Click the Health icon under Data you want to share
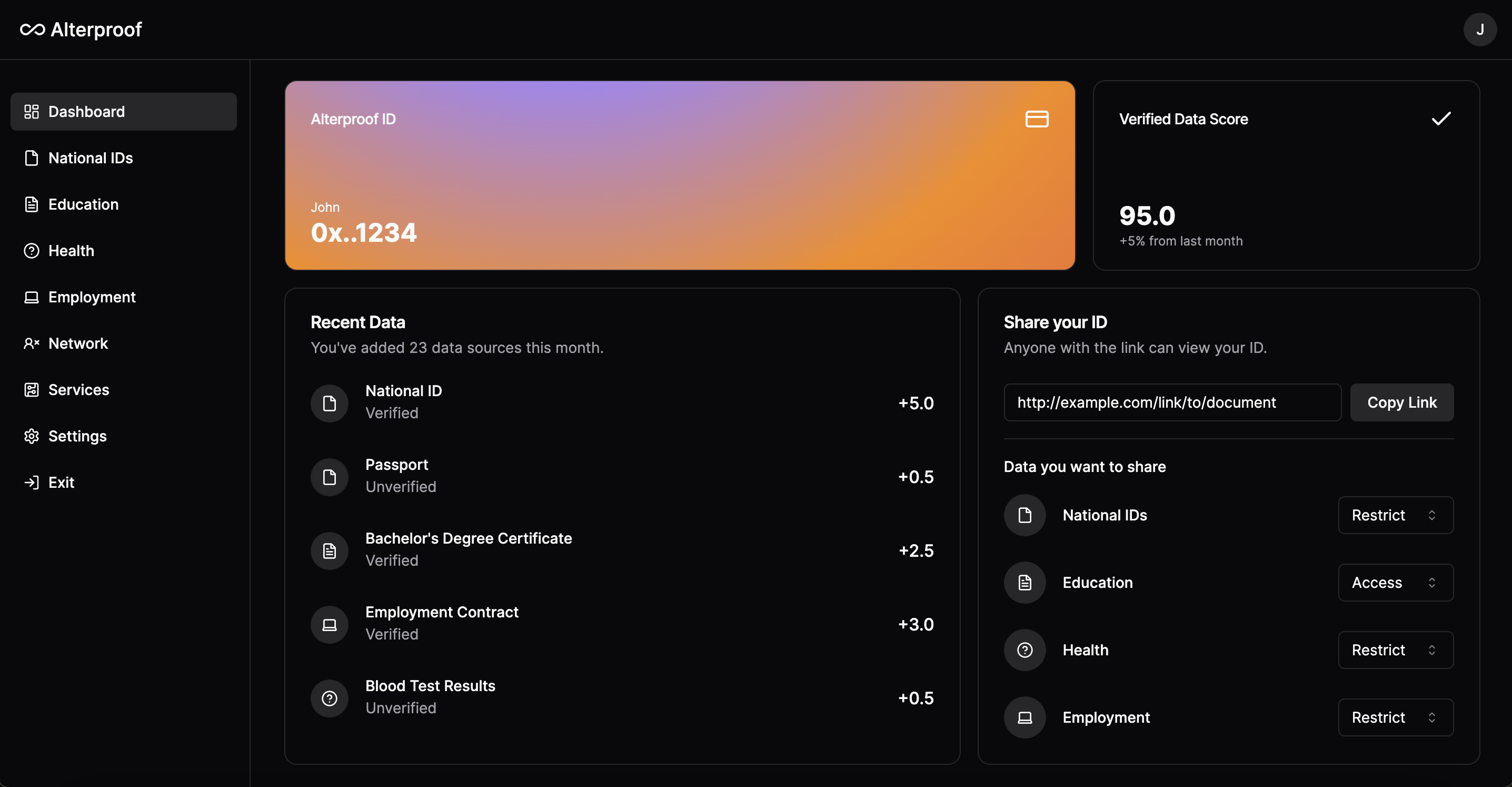 [1025, 650]
